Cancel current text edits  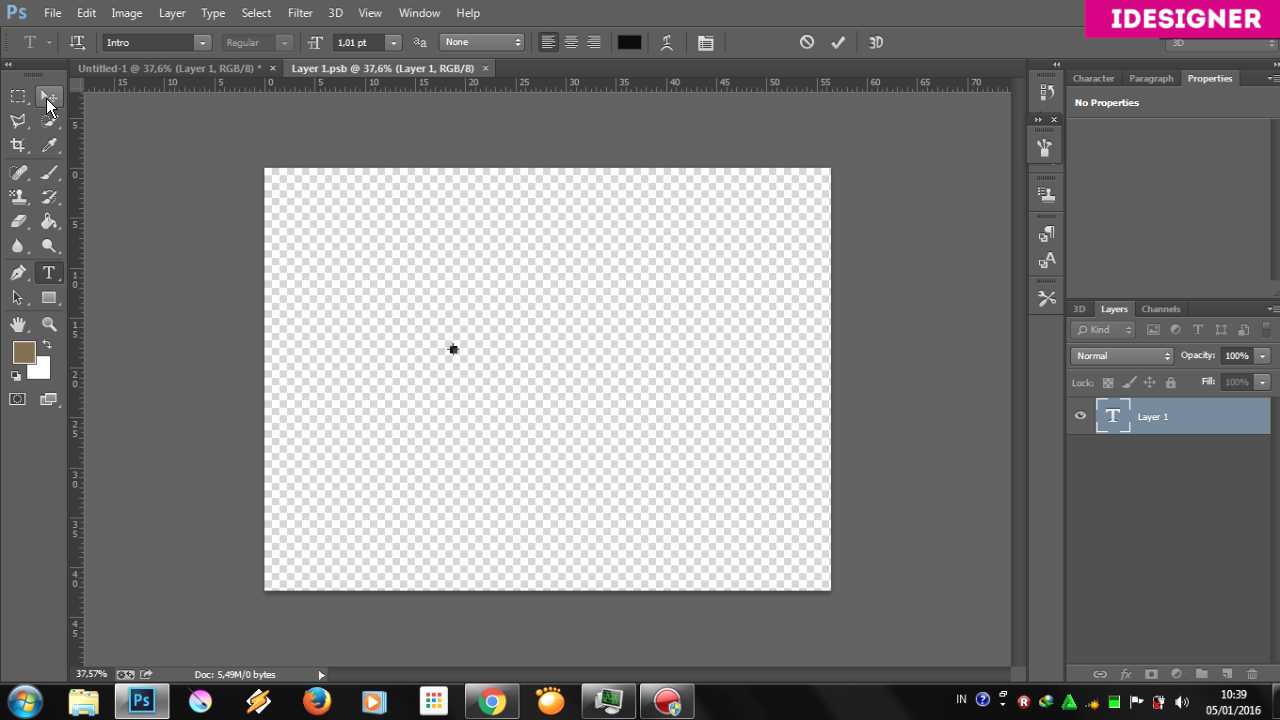807,42
